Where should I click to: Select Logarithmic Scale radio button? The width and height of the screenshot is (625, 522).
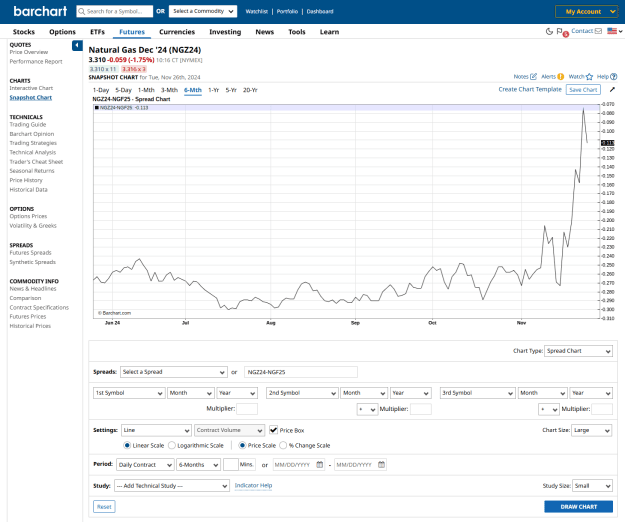click(x=172, y=445)
